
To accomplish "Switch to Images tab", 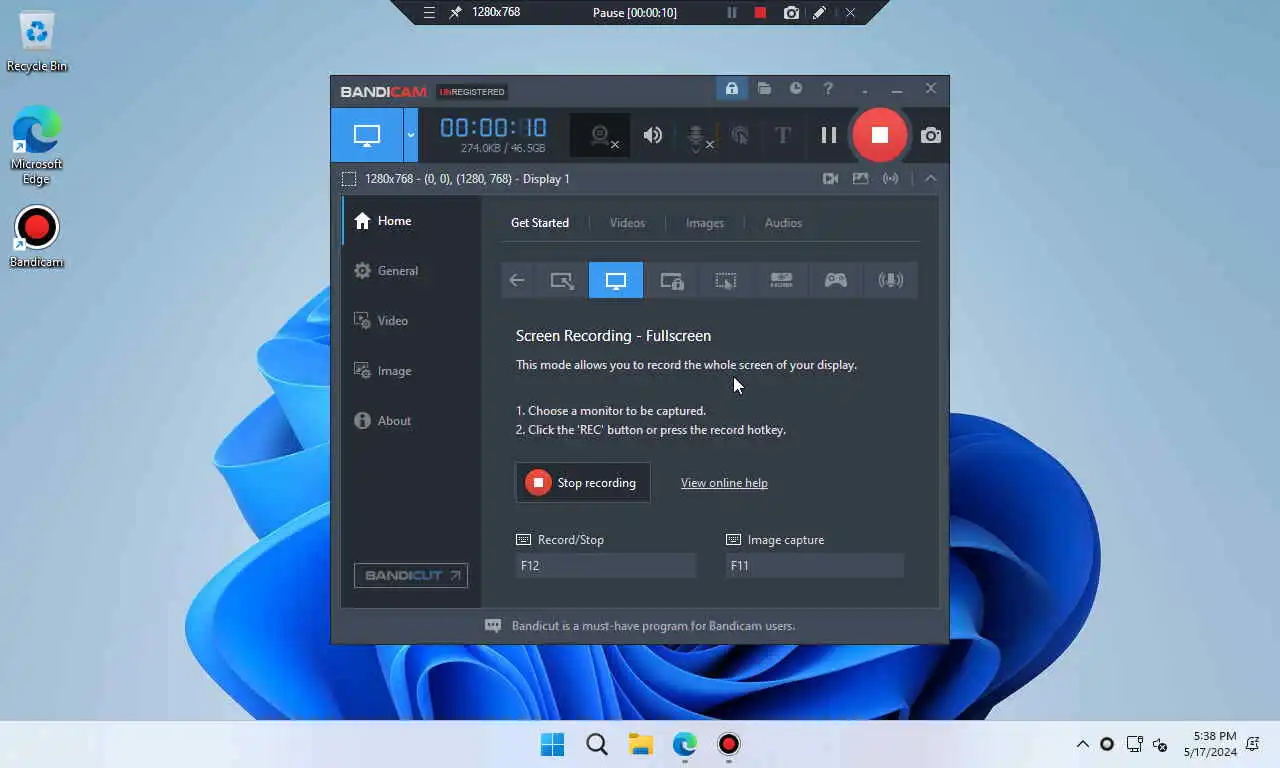I will tap(705, 223).
